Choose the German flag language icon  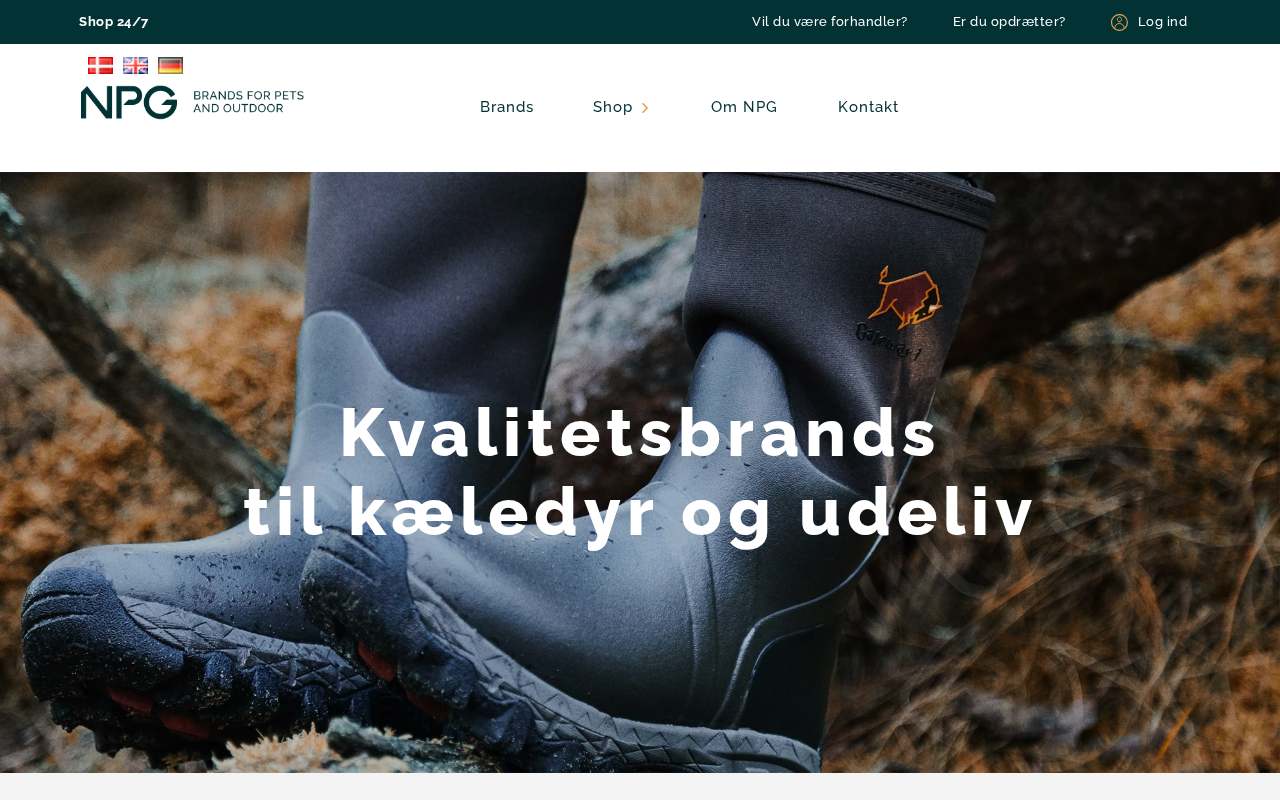click(170, 65)
